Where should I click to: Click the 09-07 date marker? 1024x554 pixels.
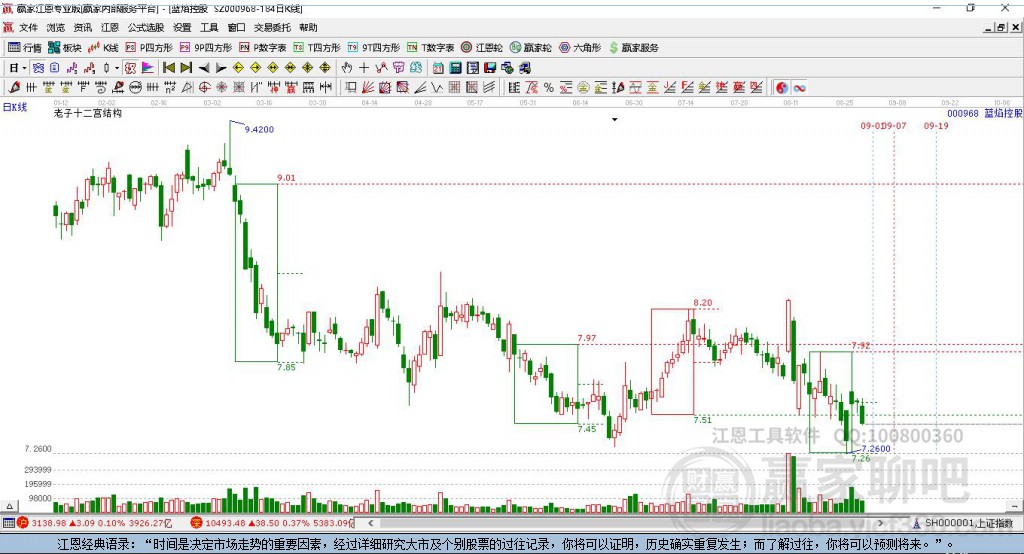[895, 125]
